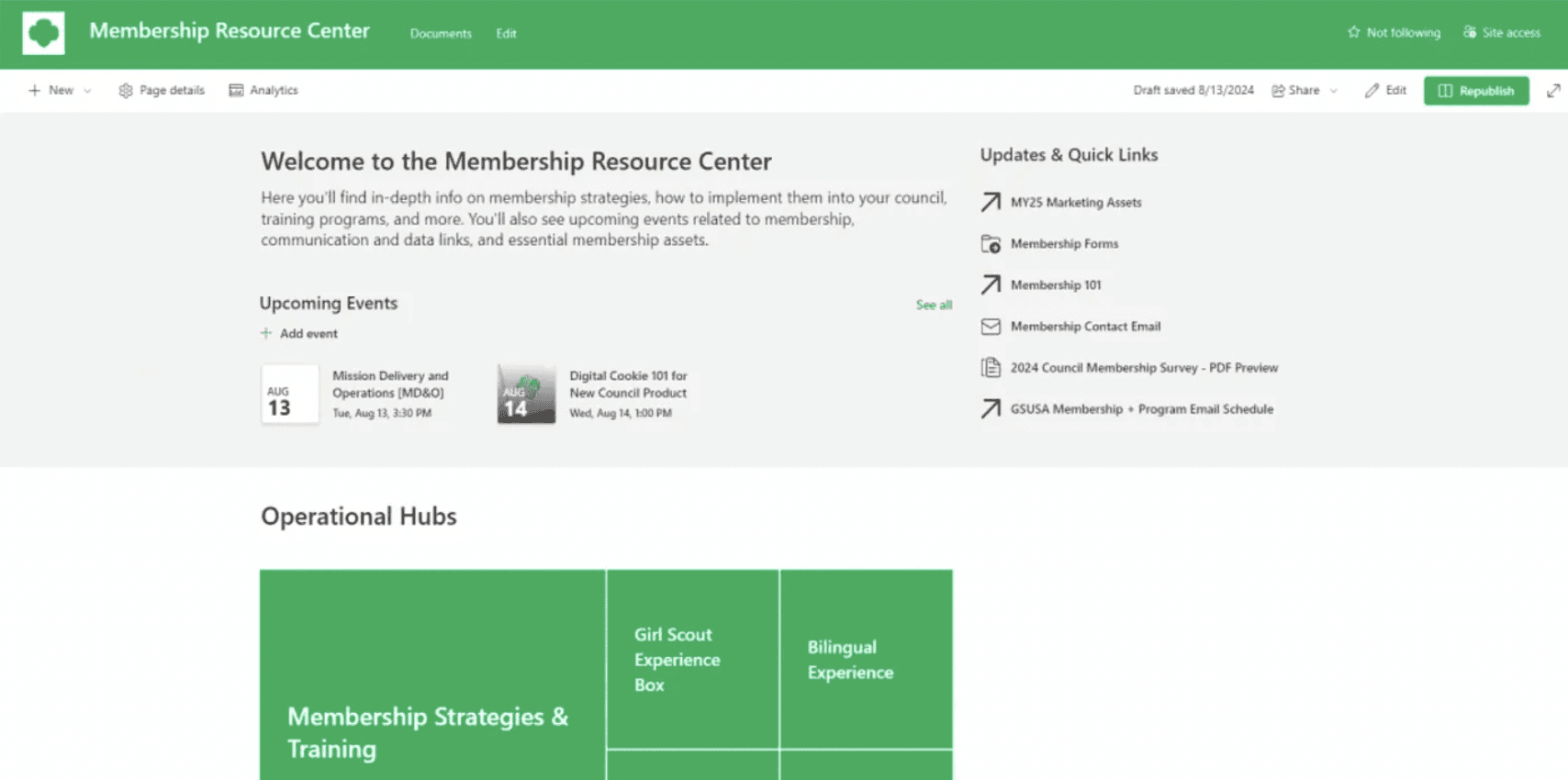1568x780 pixels.
Task: Open Membership 101 quick link
Action: point(1056,284)
